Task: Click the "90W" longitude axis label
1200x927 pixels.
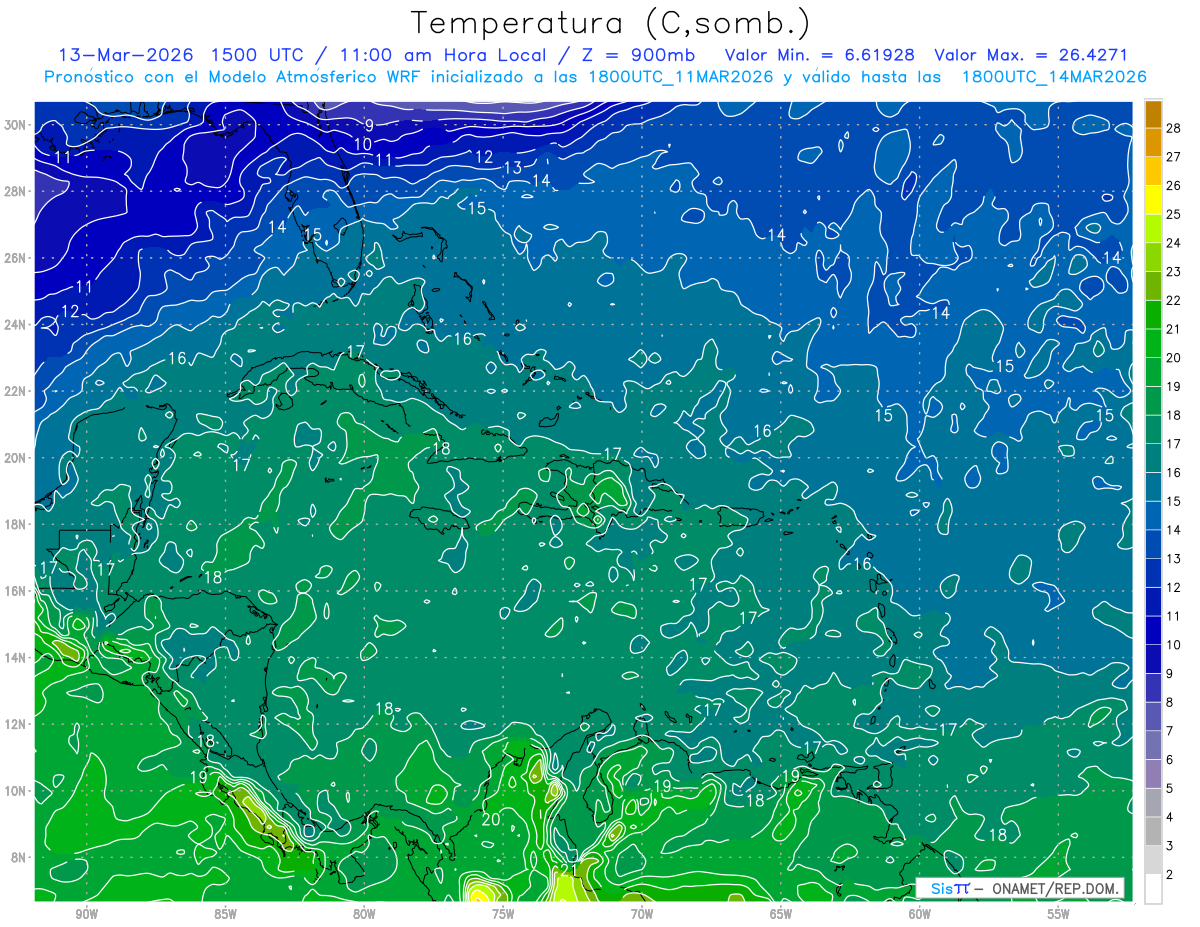Action: [87, 914]
